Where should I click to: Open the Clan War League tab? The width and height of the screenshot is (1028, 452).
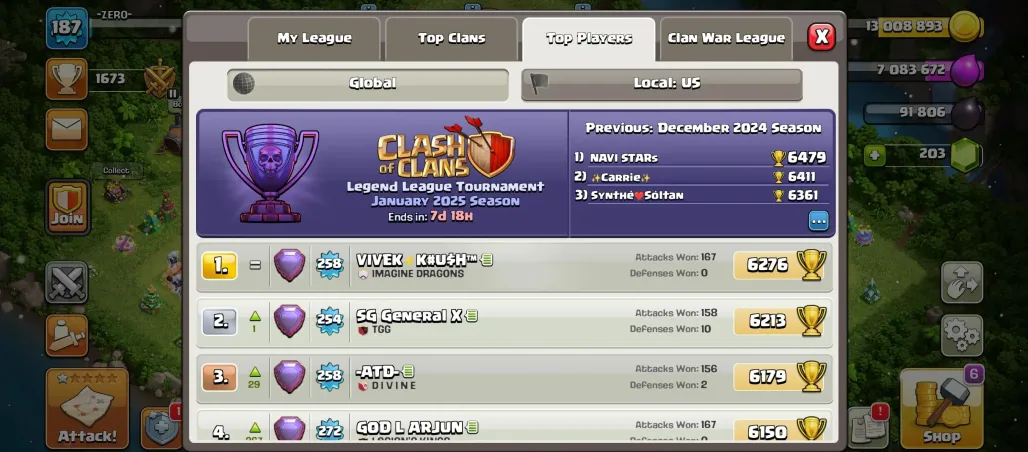tap(726, 39)
